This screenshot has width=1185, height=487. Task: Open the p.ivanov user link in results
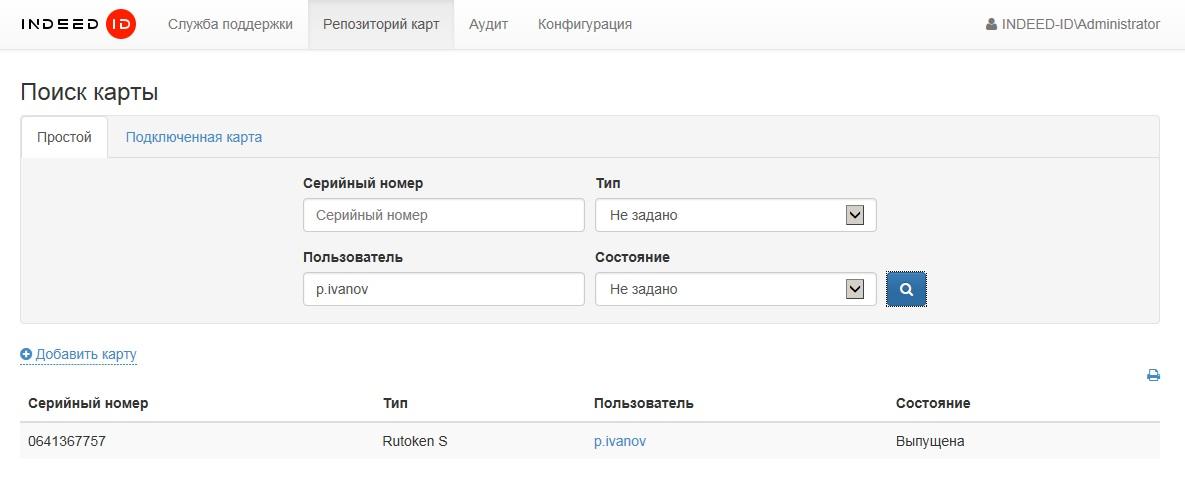[x=619, y=441]
